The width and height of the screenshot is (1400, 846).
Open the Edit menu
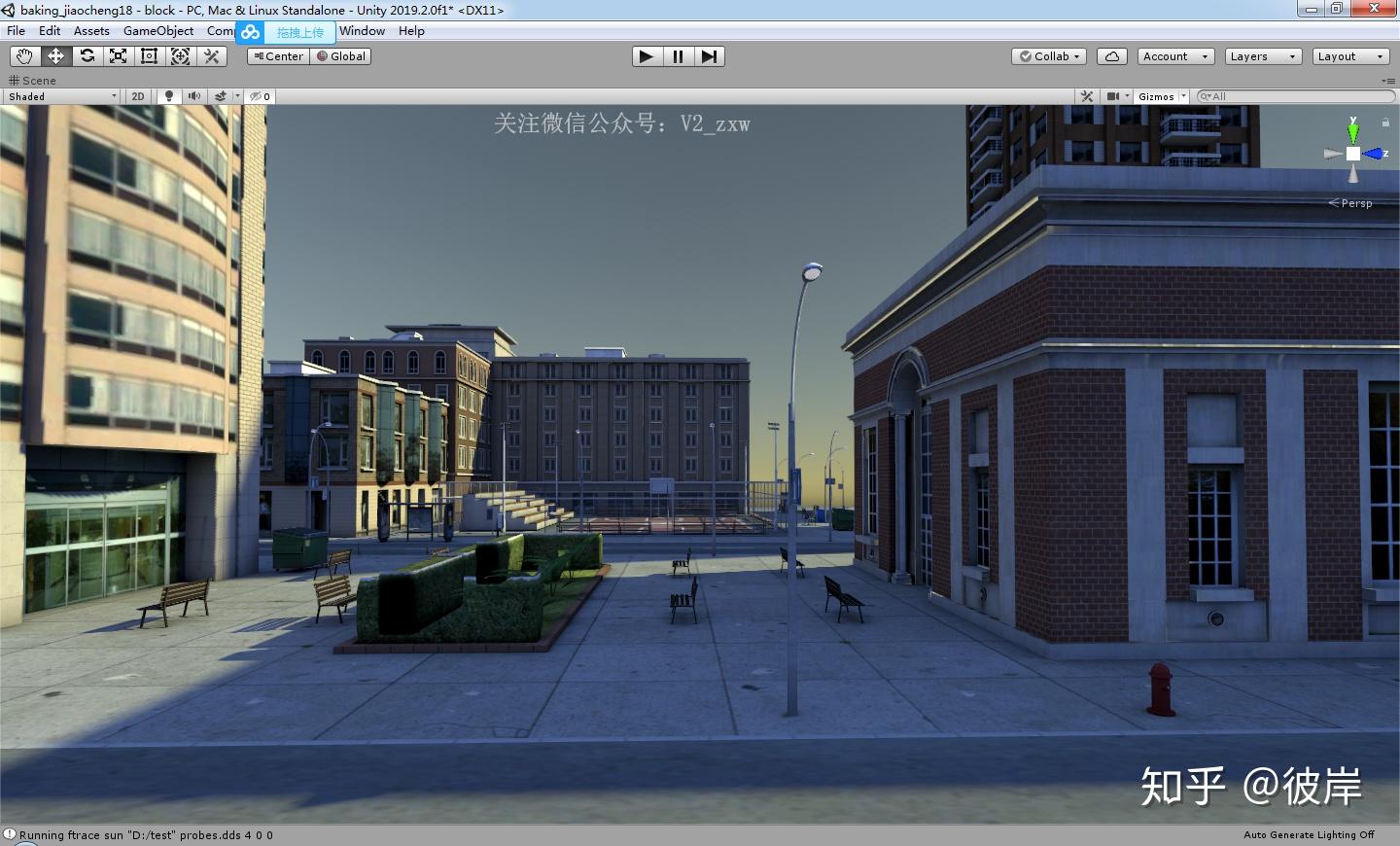tap(50, 31)
